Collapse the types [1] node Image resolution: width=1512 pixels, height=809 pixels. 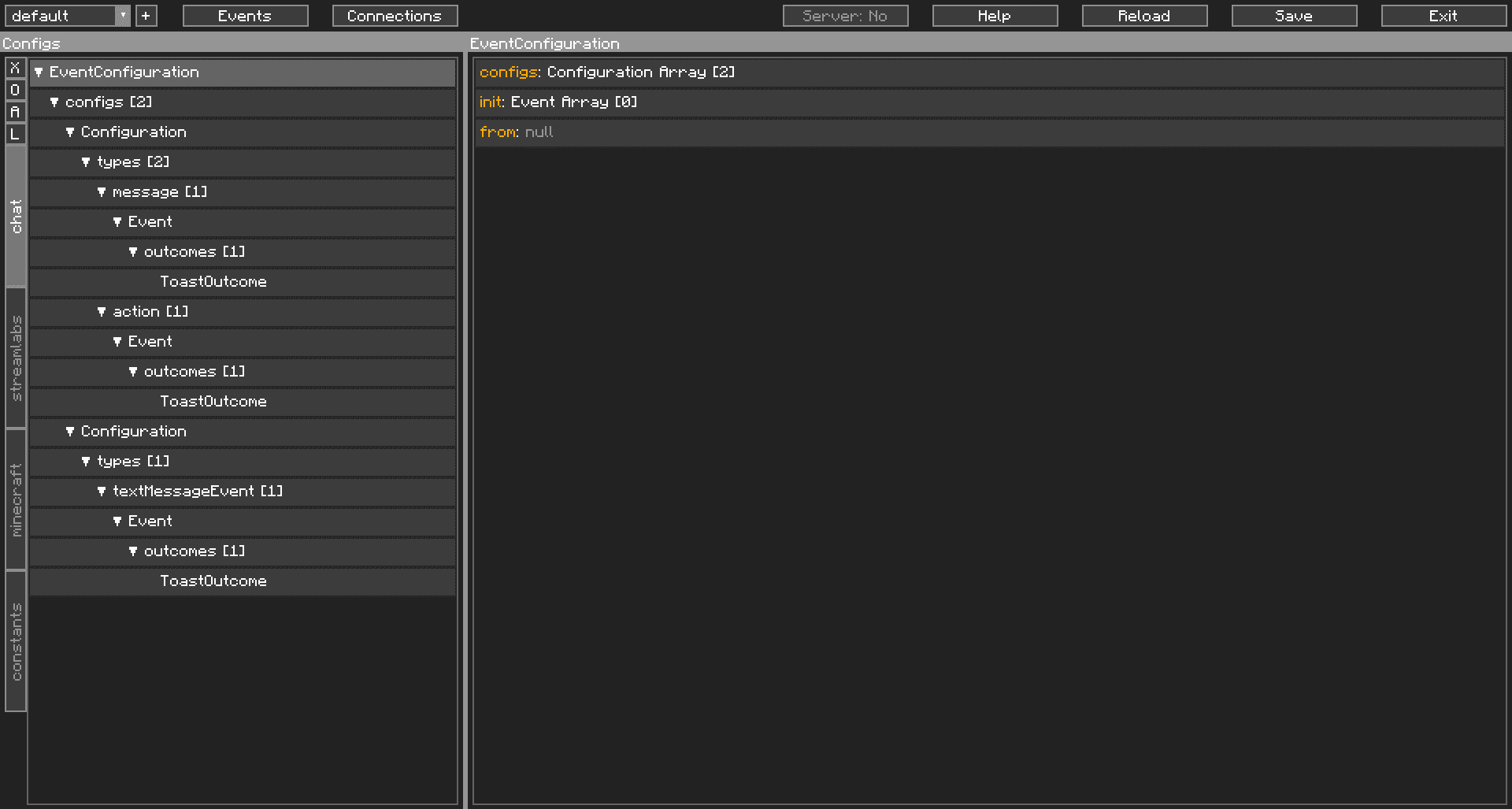(x=86, y=462)
